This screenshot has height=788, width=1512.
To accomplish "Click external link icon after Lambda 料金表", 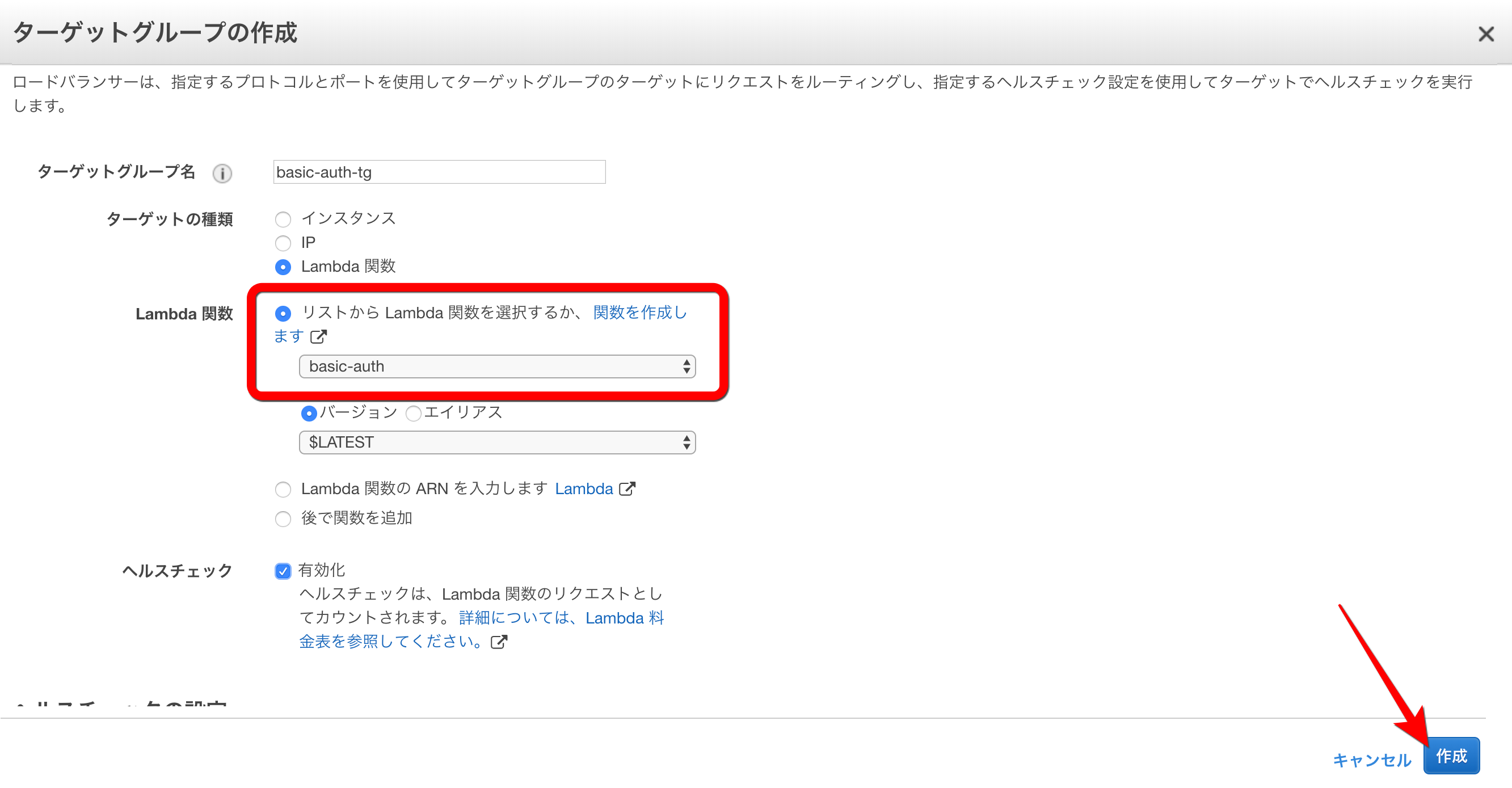I will click(x=498, y=642).
